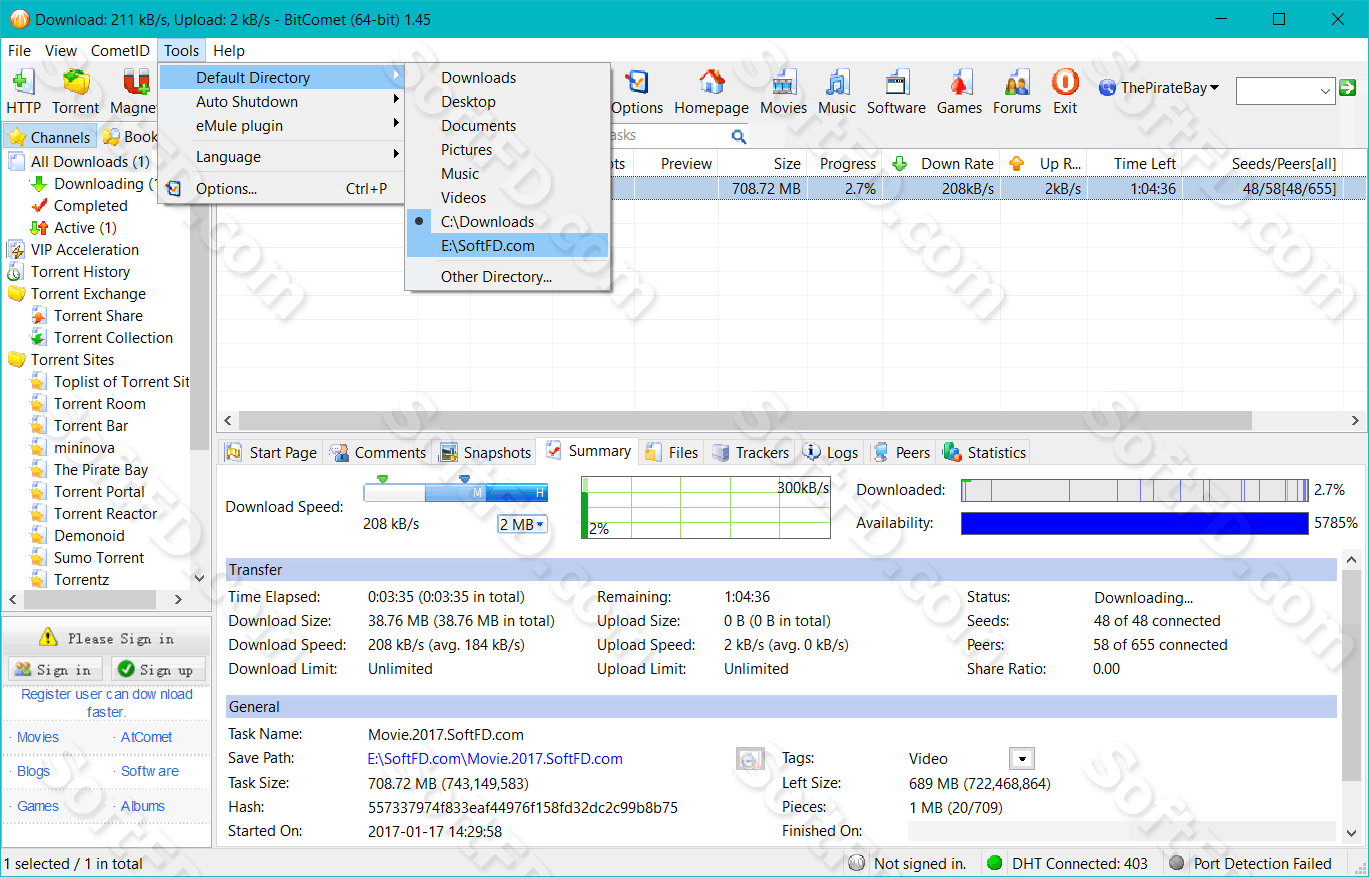
Task: Click the download speed limit slider bar
Action: pos(455,492)
